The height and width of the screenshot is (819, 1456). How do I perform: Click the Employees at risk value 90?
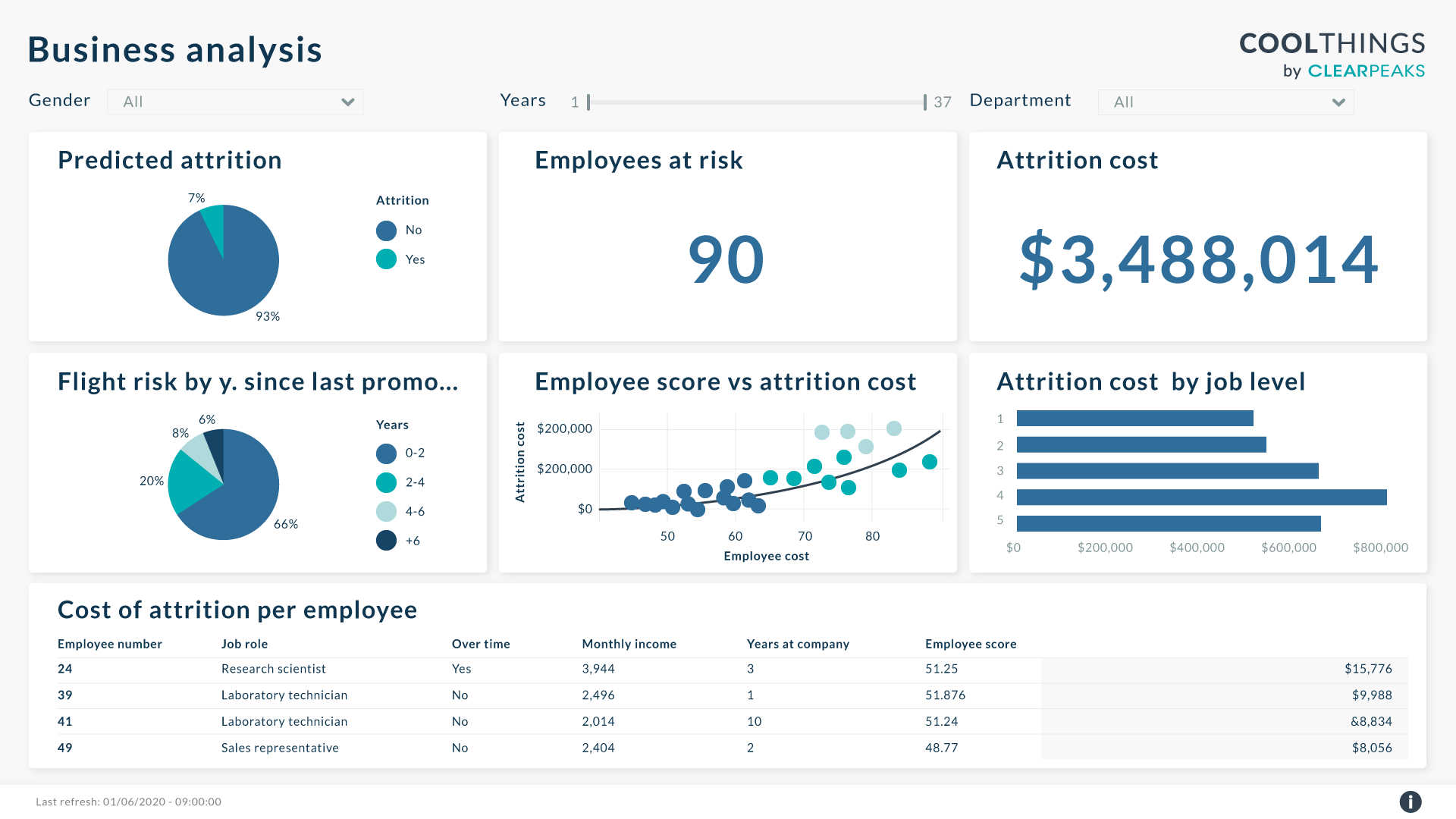point(726,259)
